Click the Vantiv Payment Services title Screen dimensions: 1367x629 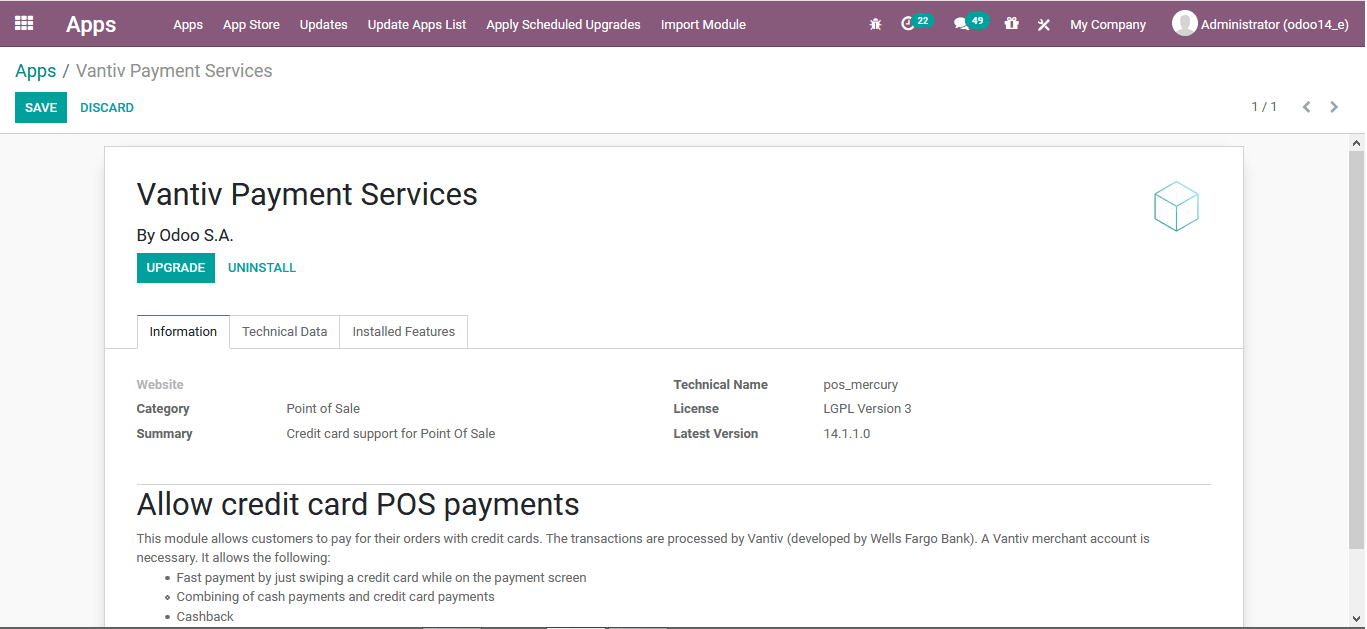[x=307, y=194]
